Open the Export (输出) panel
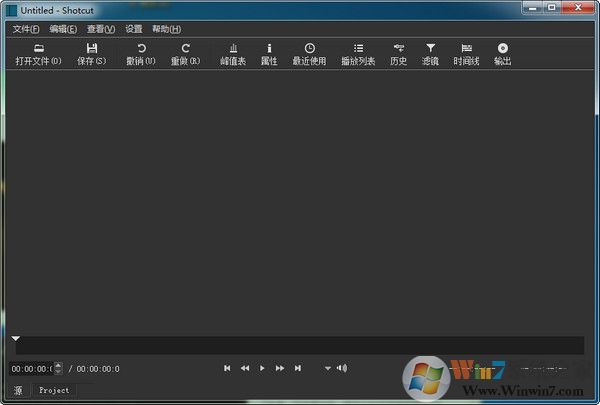 pos(502,49)
